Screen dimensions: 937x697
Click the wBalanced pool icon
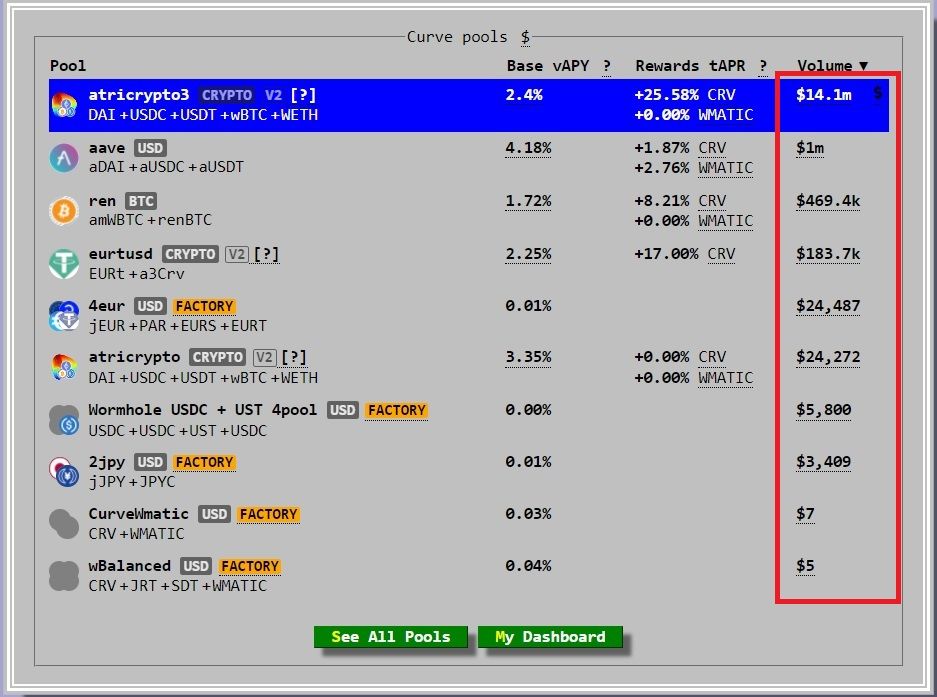(x=64, y=576)
